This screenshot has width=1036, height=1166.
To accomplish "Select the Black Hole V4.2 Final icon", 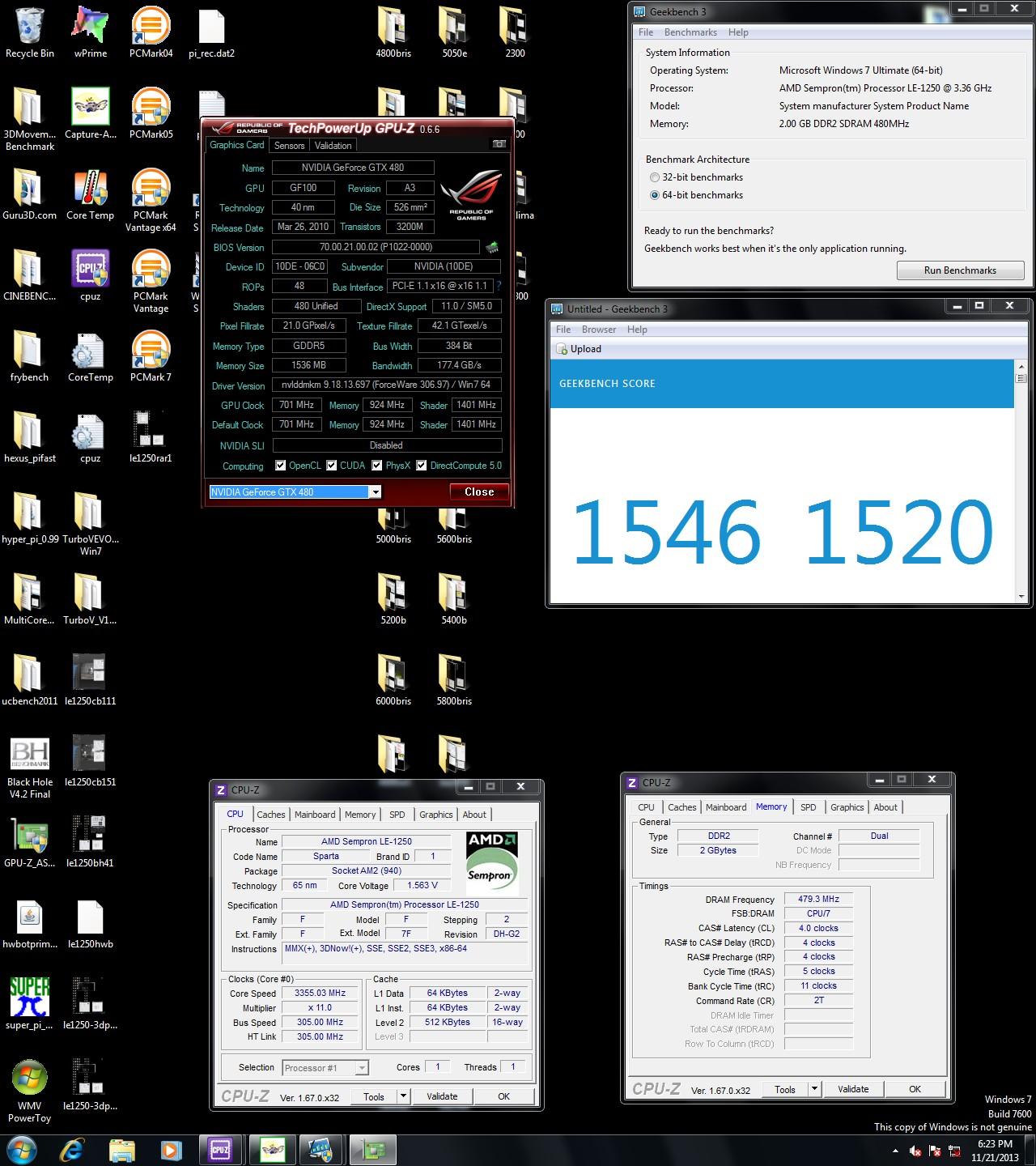I will (x=30, y=768).
